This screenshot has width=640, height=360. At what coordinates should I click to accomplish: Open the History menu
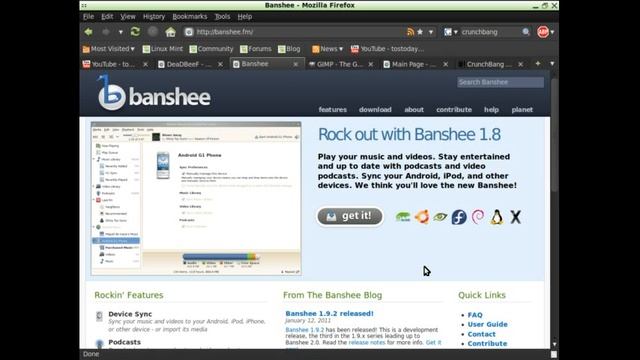(x=154, y=17)
